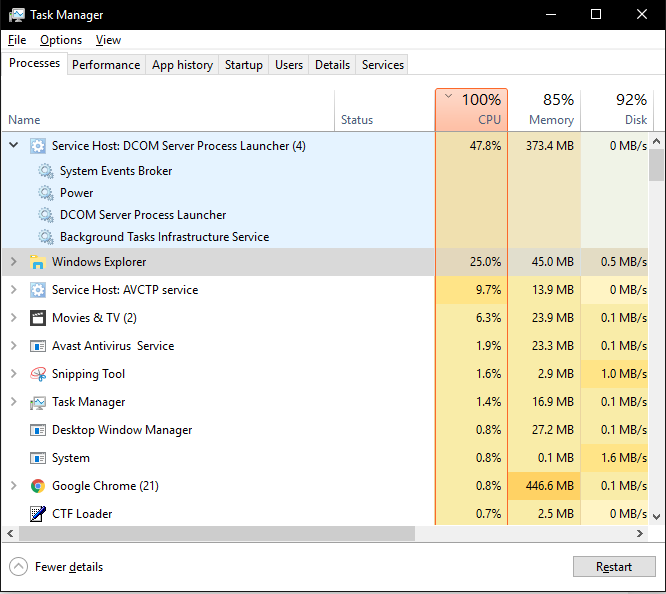This screenshot has width=666, height=594.
Task: Expand the Windows Explorer process row
Action: coord(14,262)
